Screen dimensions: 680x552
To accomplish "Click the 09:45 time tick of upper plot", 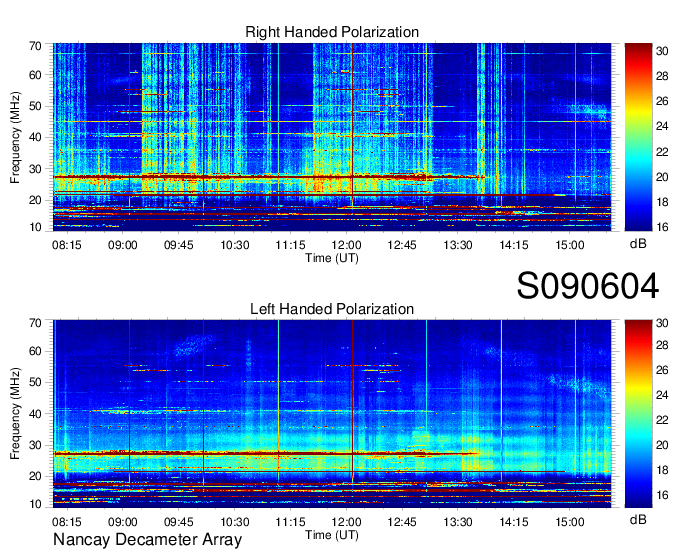I will coord(179,245).
